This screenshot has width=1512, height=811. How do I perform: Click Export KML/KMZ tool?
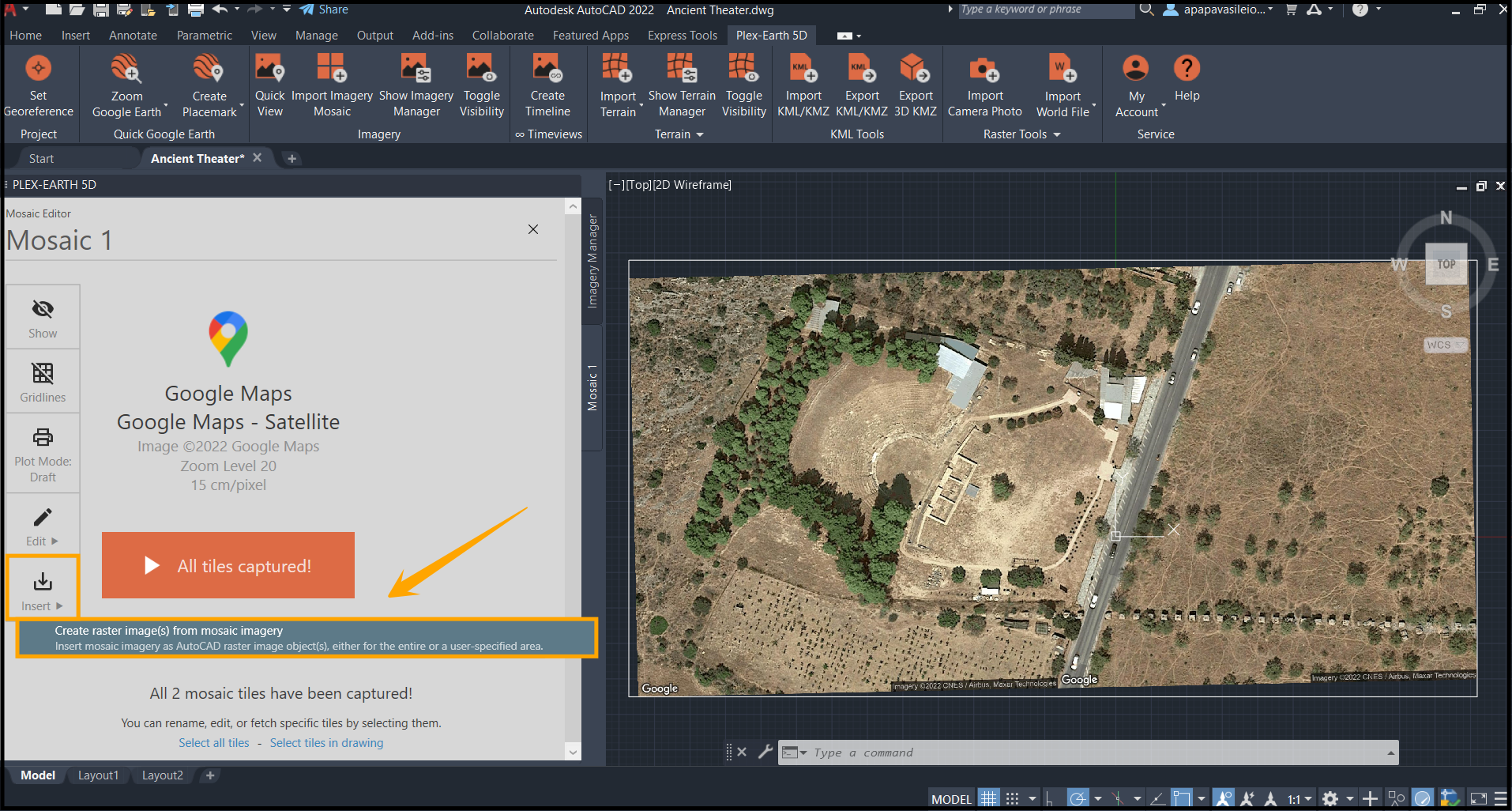click(x=862, y=85)
